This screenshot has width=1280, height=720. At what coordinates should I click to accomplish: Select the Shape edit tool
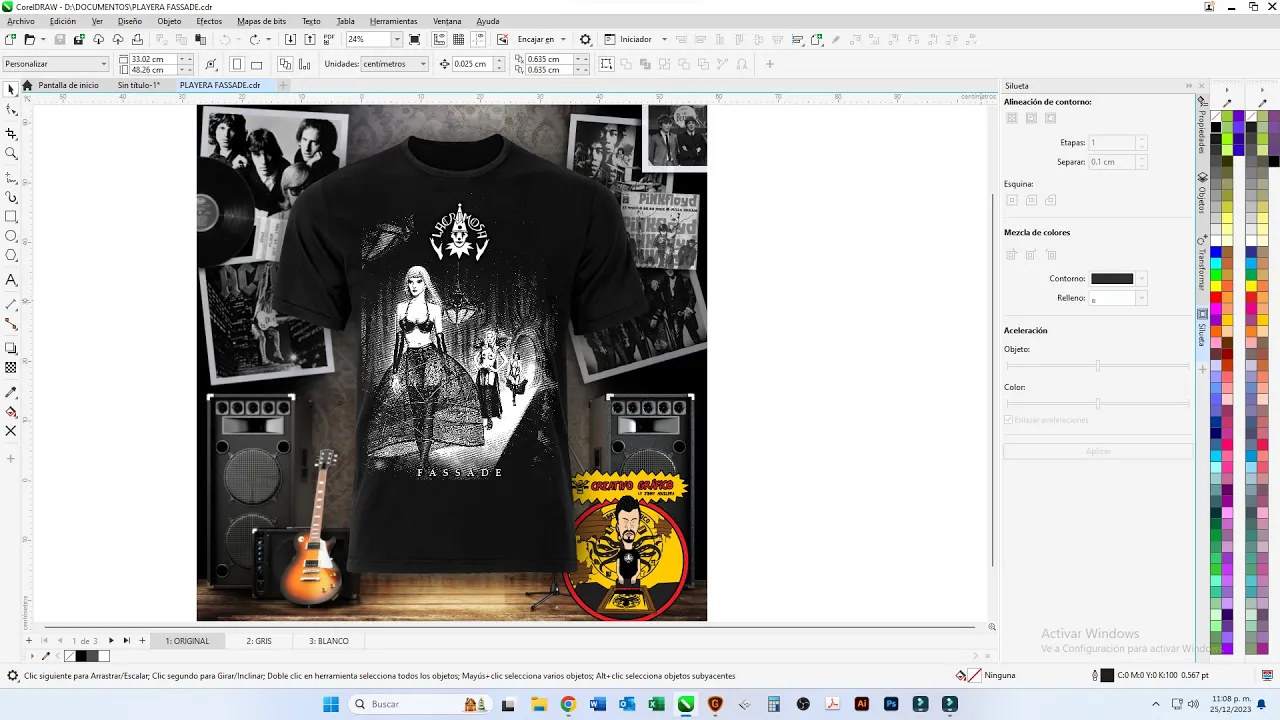tap(11, 110)
